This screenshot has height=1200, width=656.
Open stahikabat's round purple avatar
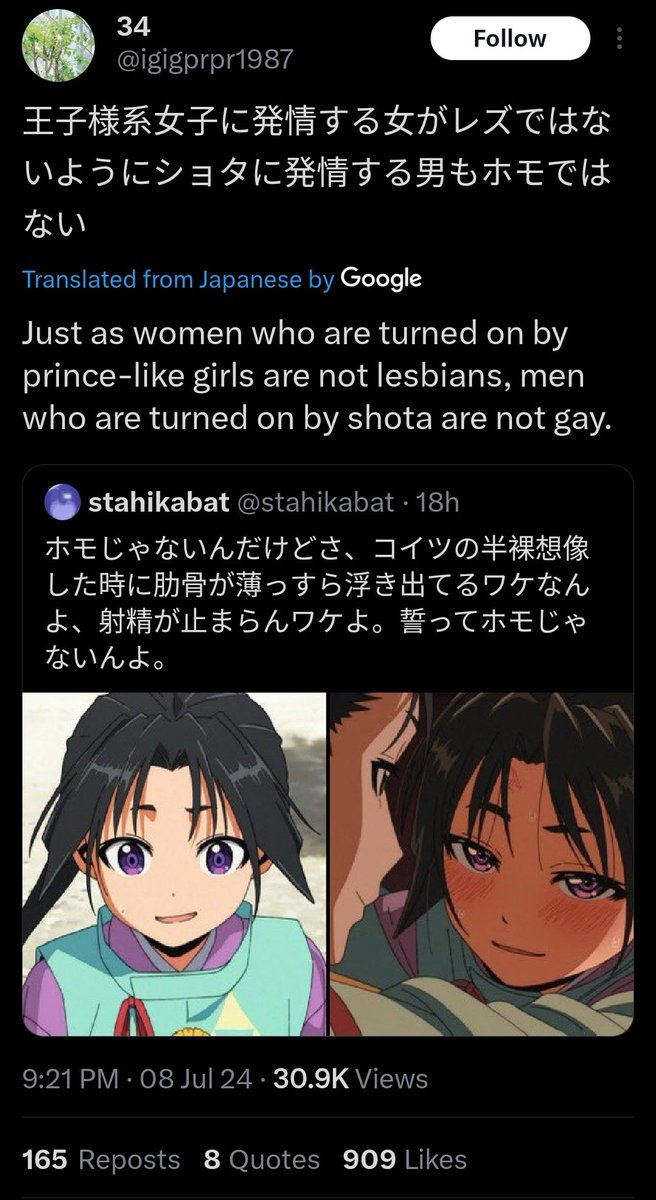point(63,501)
